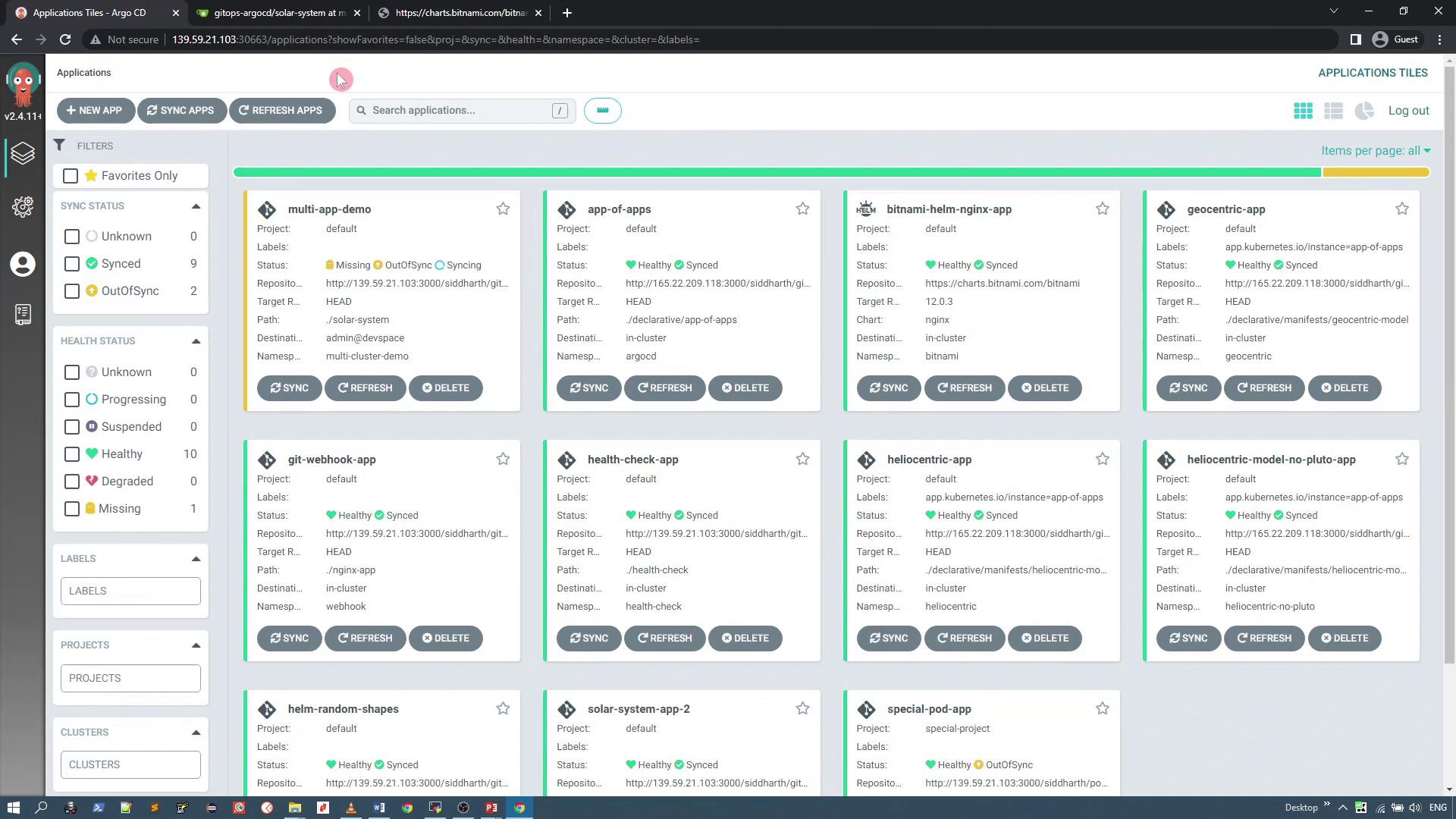Collapse the Health Status filter section
Image resolution: width=1456 pixels, height=819 pixels.
pyautogui.click(x=196, y=341)
